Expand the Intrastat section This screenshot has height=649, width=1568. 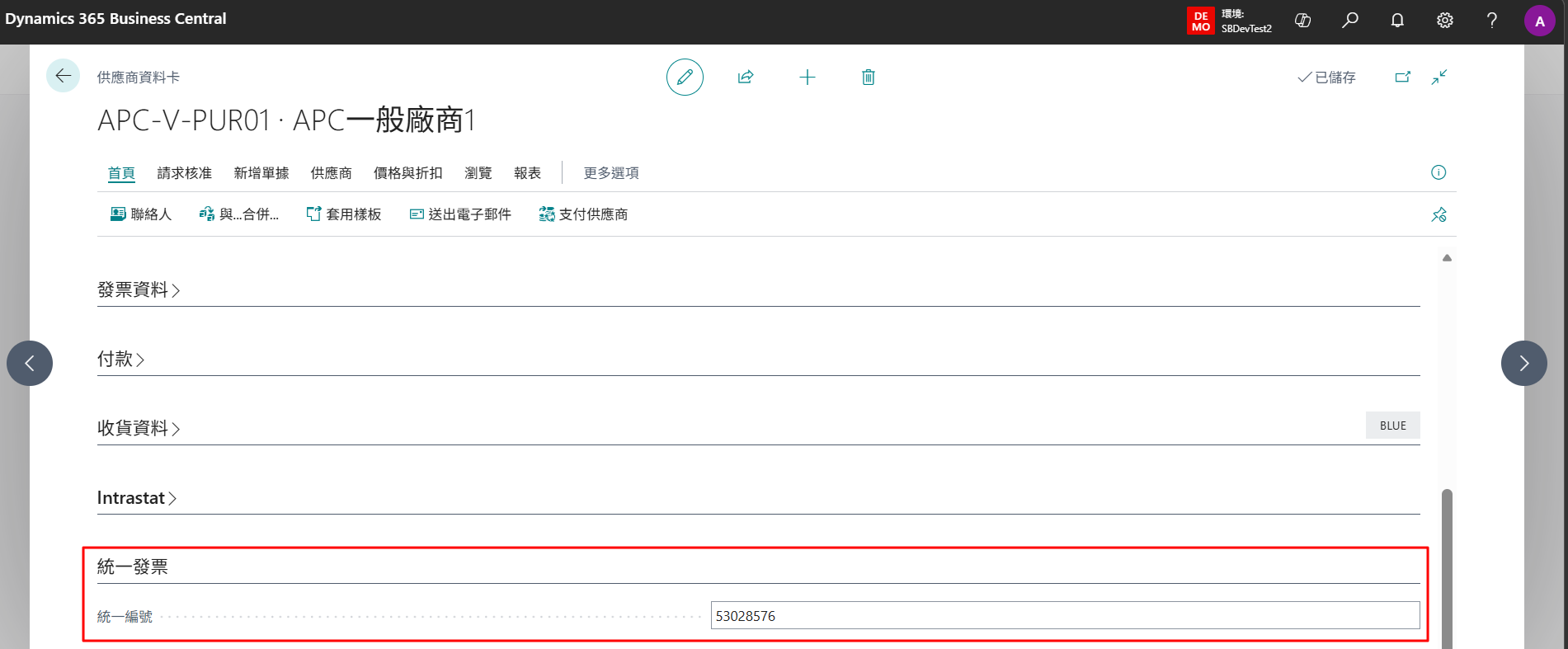coord(137,498)
